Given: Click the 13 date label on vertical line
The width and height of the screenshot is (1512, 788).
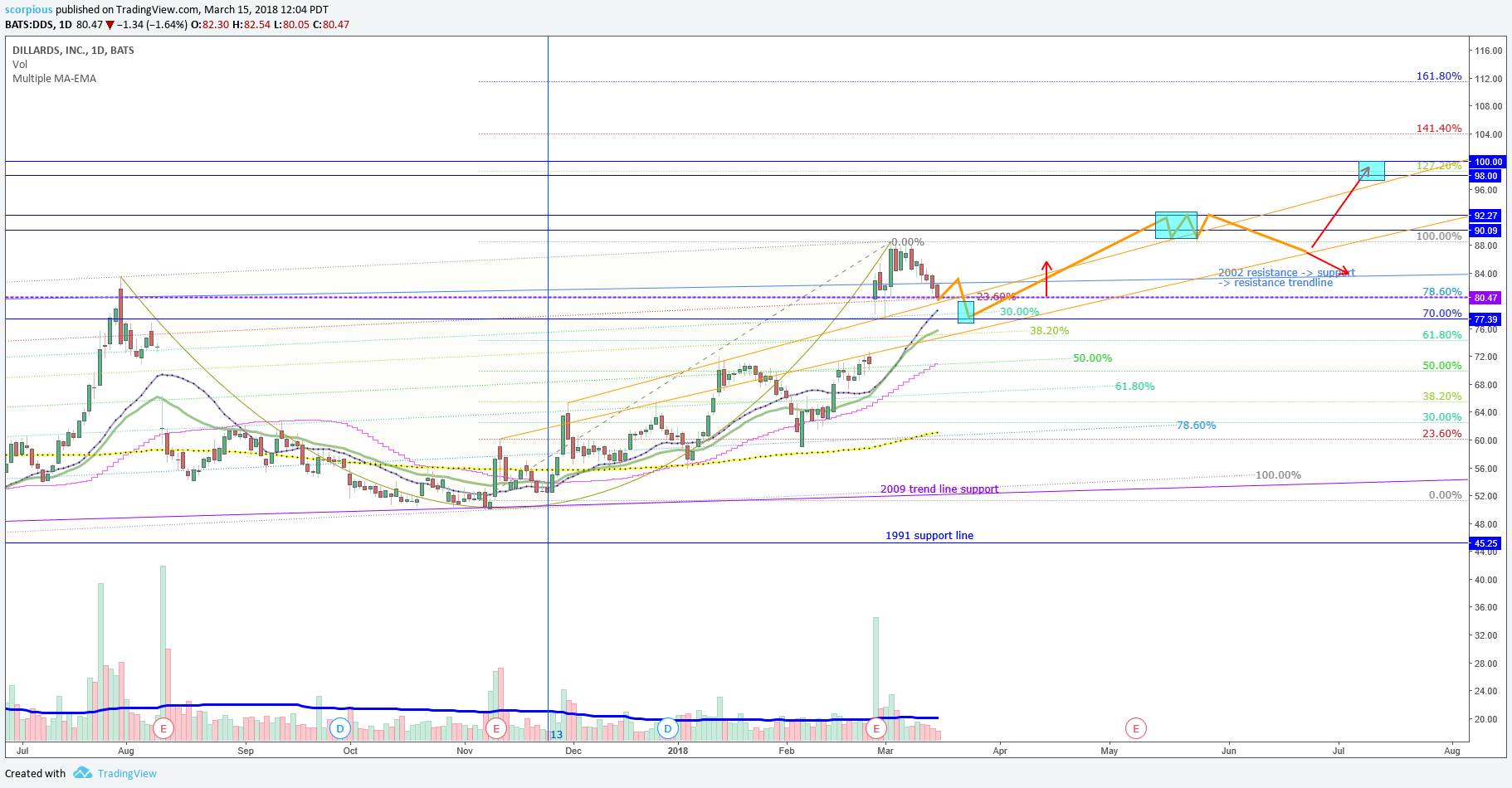Looking at the screenshot, I should click(x=557, y=735).
